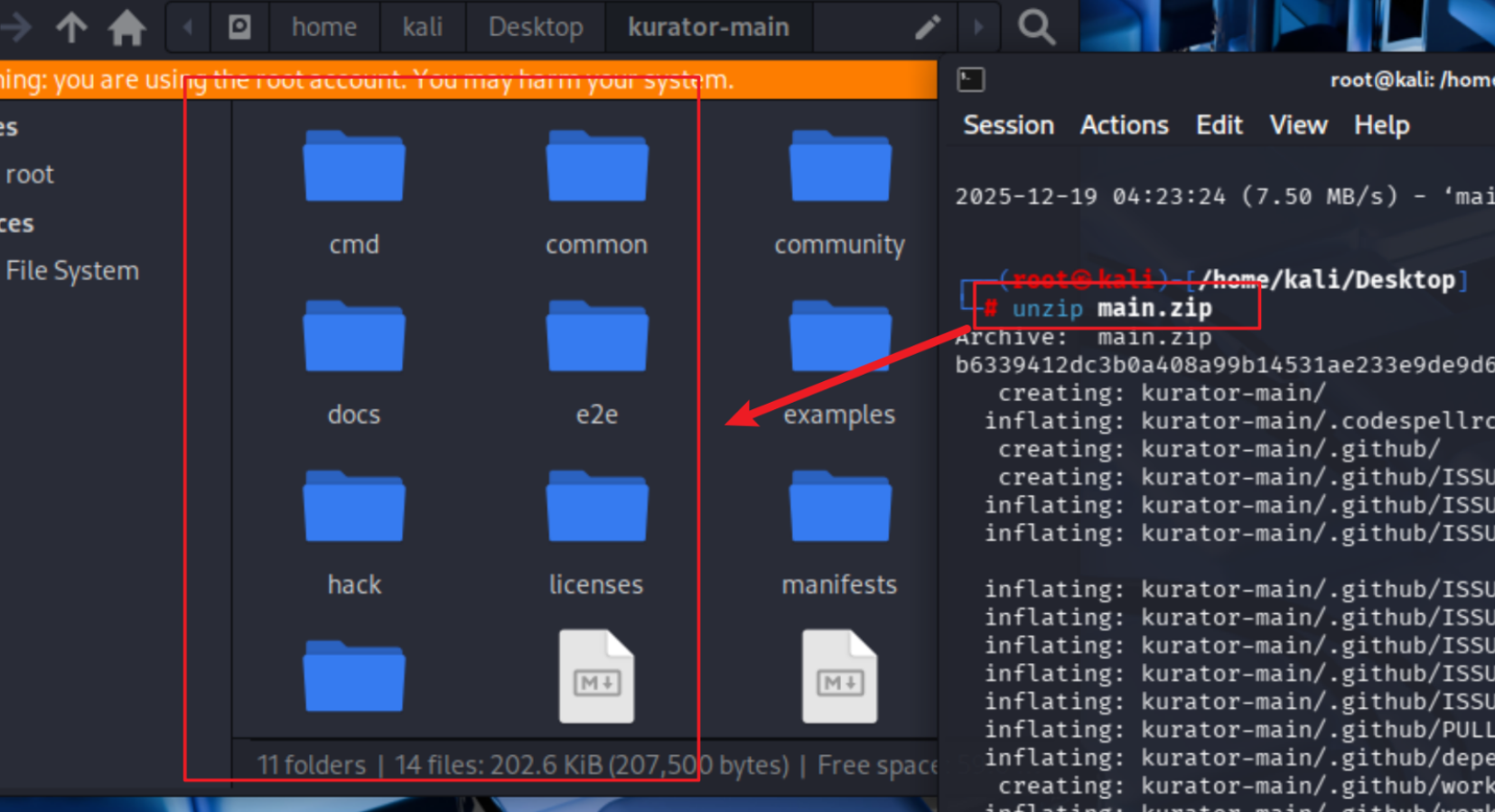The height and width of the screenshot is (812, 1495).
Task: Select the markdown file below manifests
Action: 839,676
